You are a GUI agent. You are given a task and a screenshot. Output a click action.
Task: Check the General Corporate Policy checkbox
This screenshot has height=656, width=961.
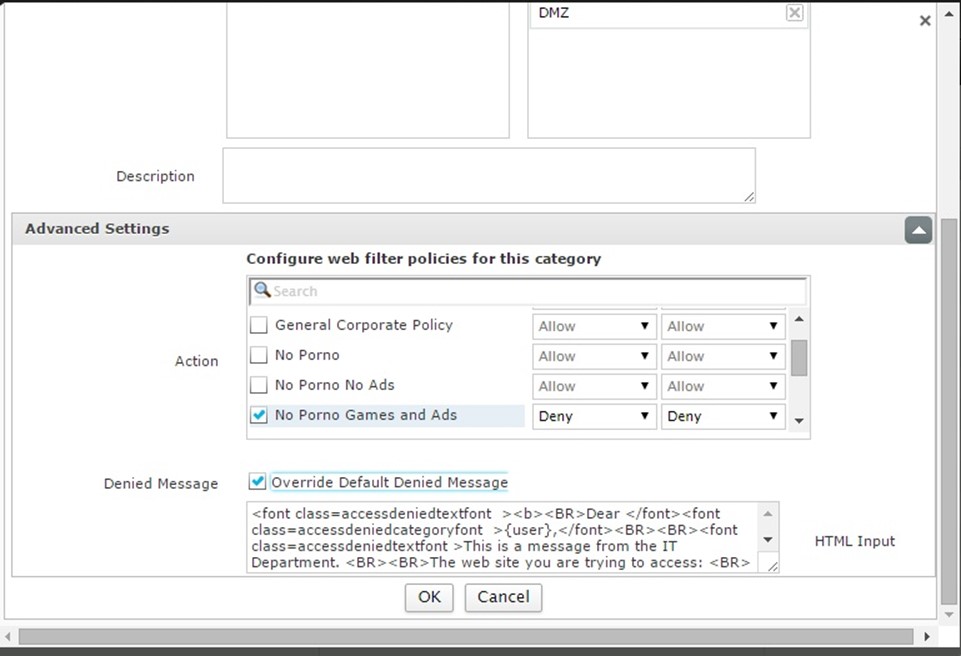259,325
